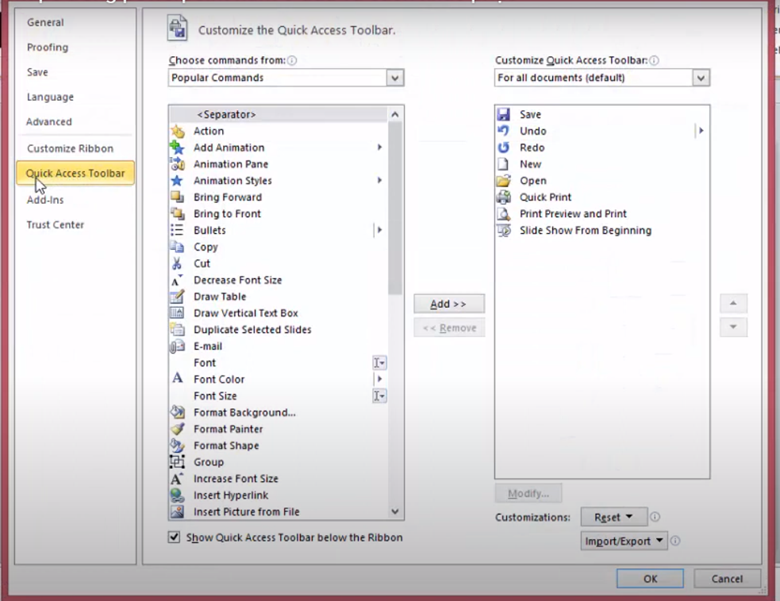Open the Trust Center section
Screen dimensions: 780x601
(x=55, y=225)
